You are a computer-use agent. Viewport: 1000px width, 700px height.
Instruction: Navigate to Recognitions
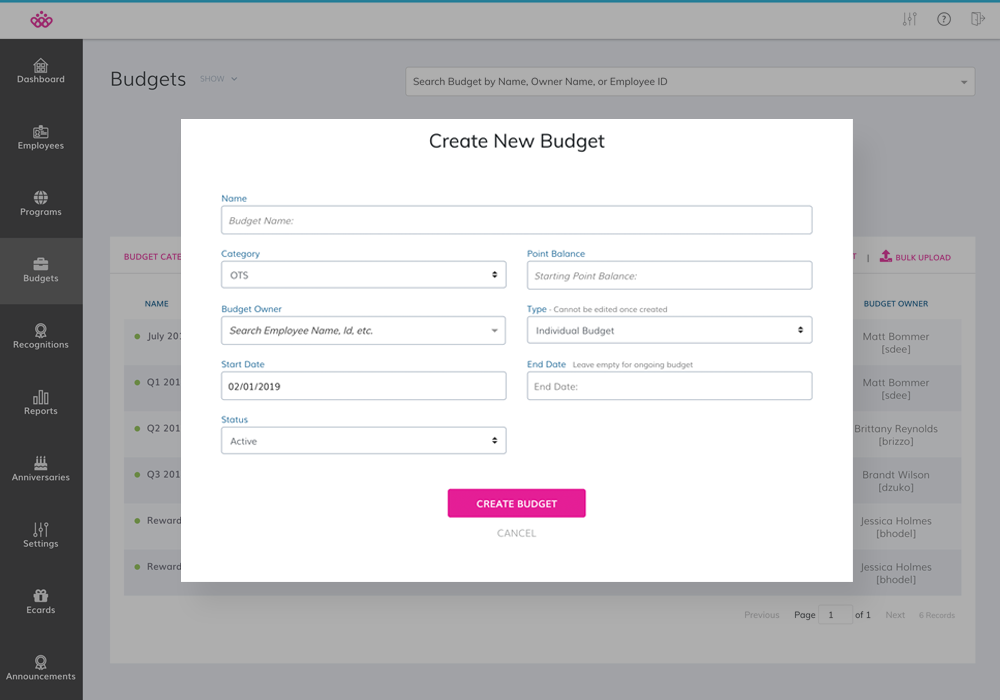click(41, 338)
